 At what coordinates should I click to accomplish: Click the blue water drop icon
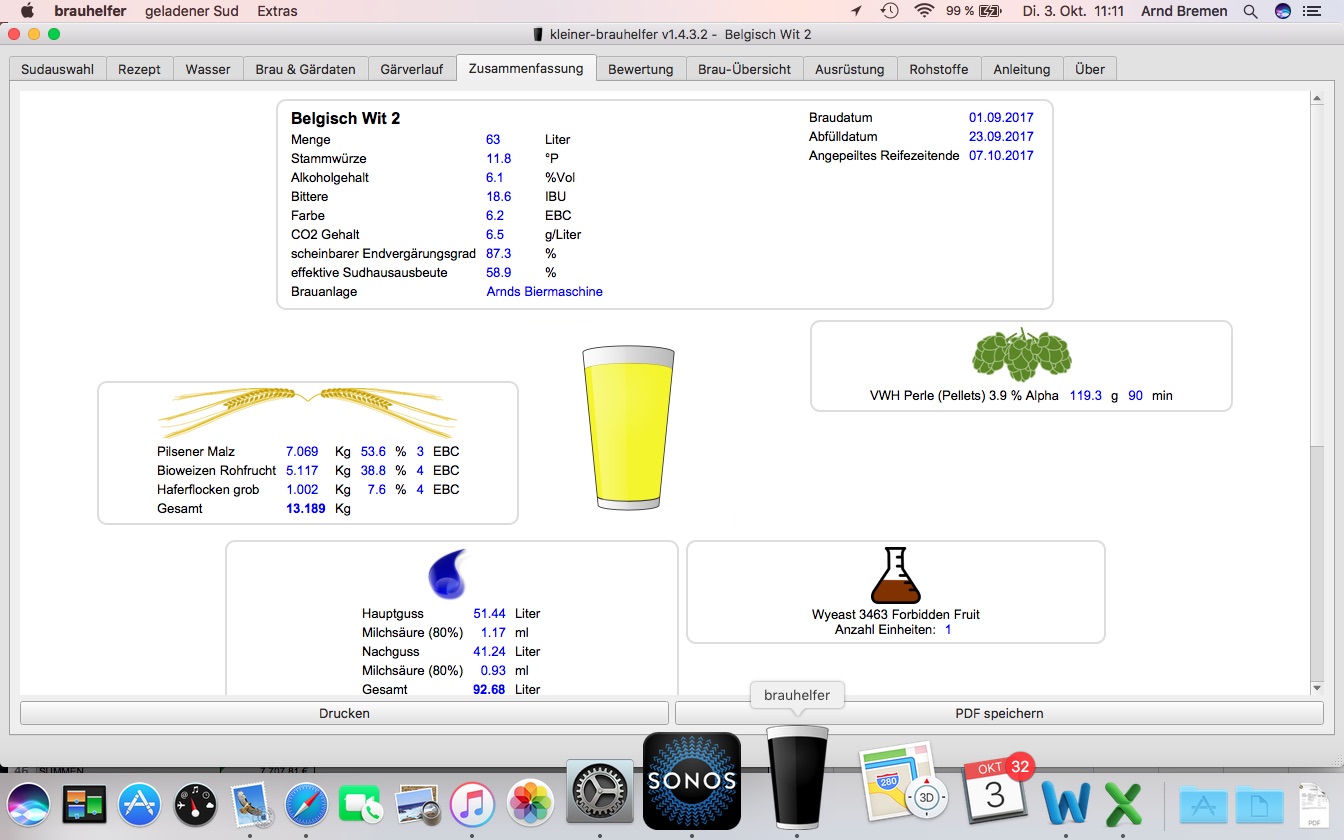click(447, 574)
